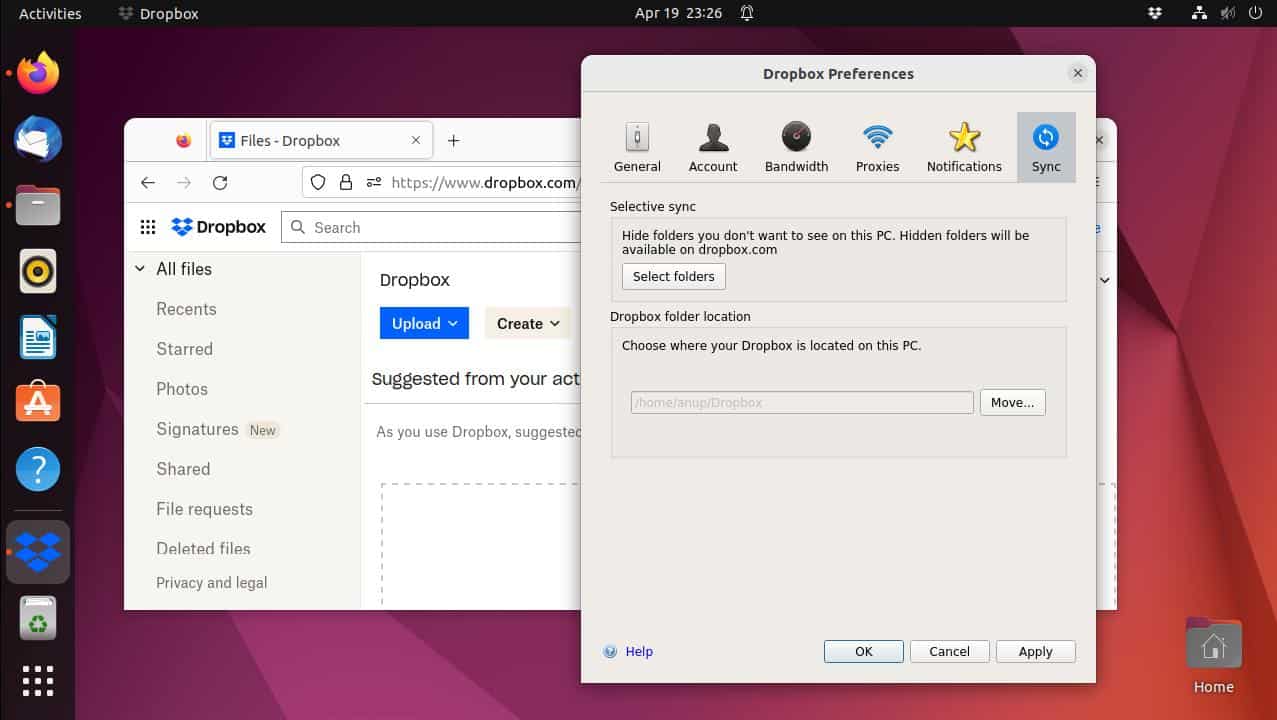Open the Help link in preferences
This screenshot has width=1277, height=720.
pos(639,651)
